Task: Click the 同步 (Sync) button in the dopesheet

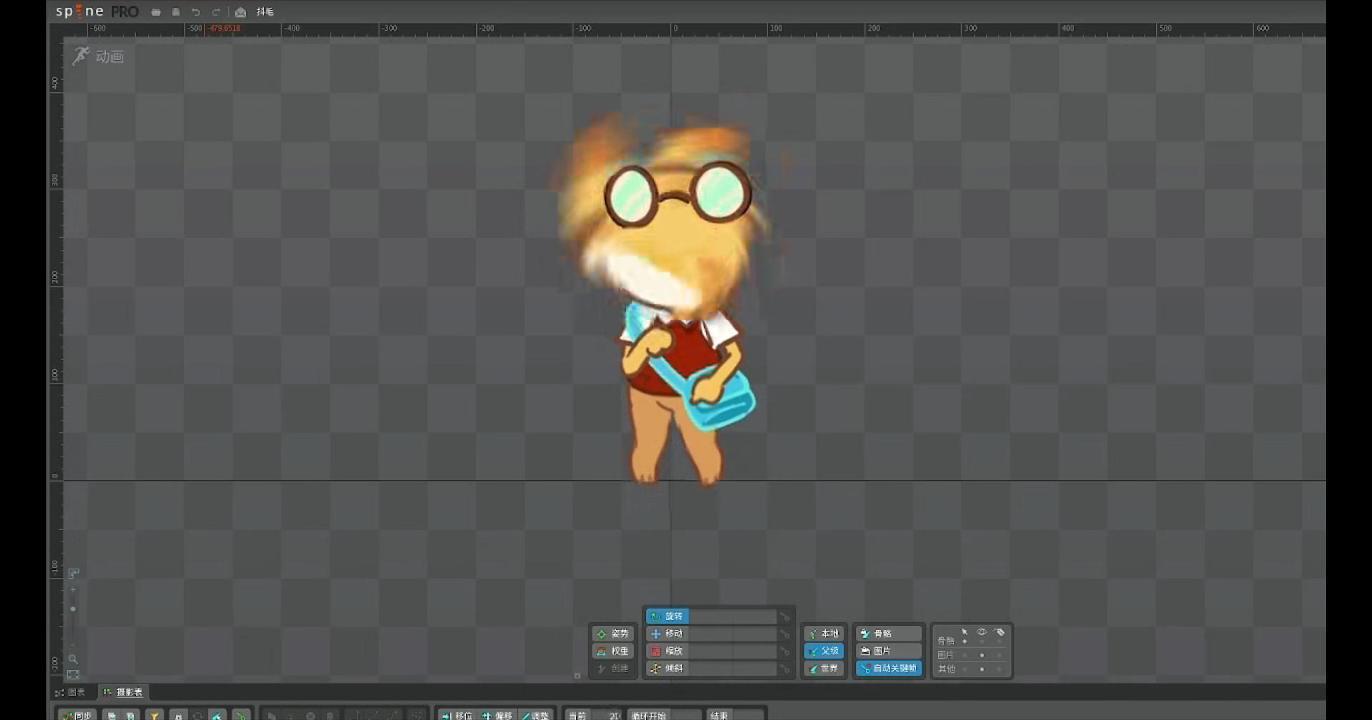Action: pos(77,716)
